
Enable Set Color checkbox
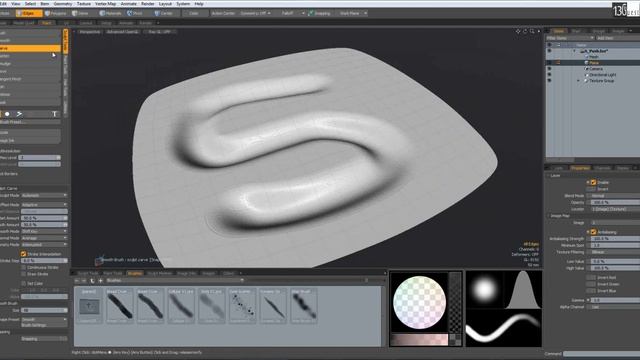23,283
